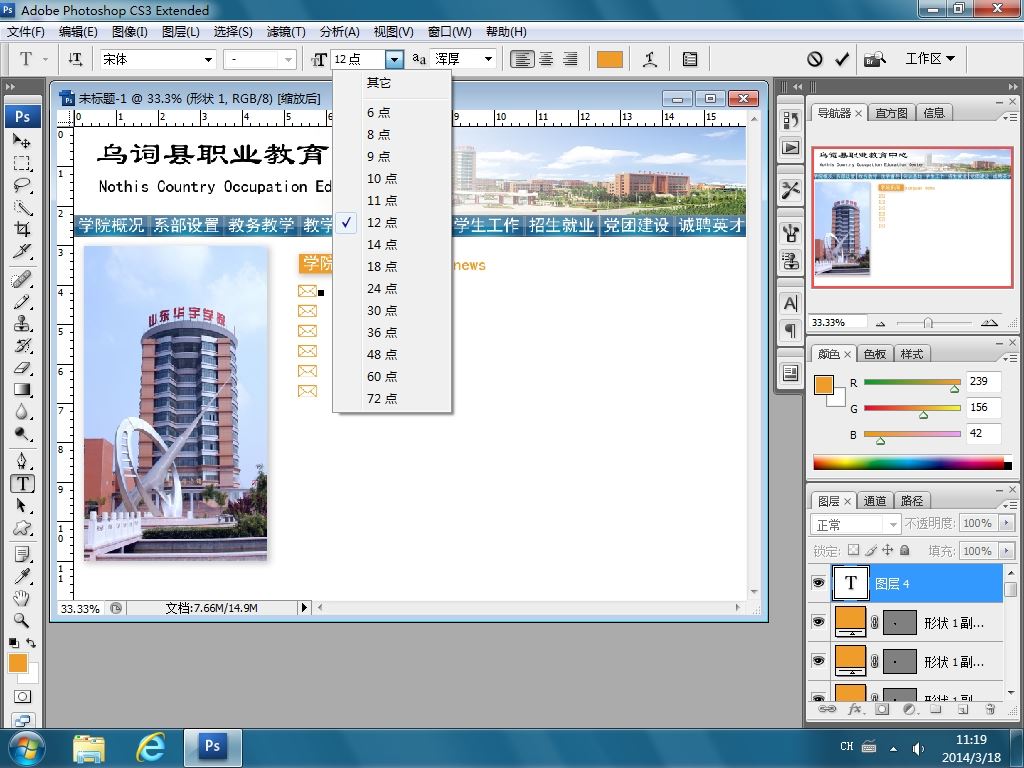Hide the second 形状 1 副本 layer
This screenshot has width=1024, height=768.
(x=818, y=661)
